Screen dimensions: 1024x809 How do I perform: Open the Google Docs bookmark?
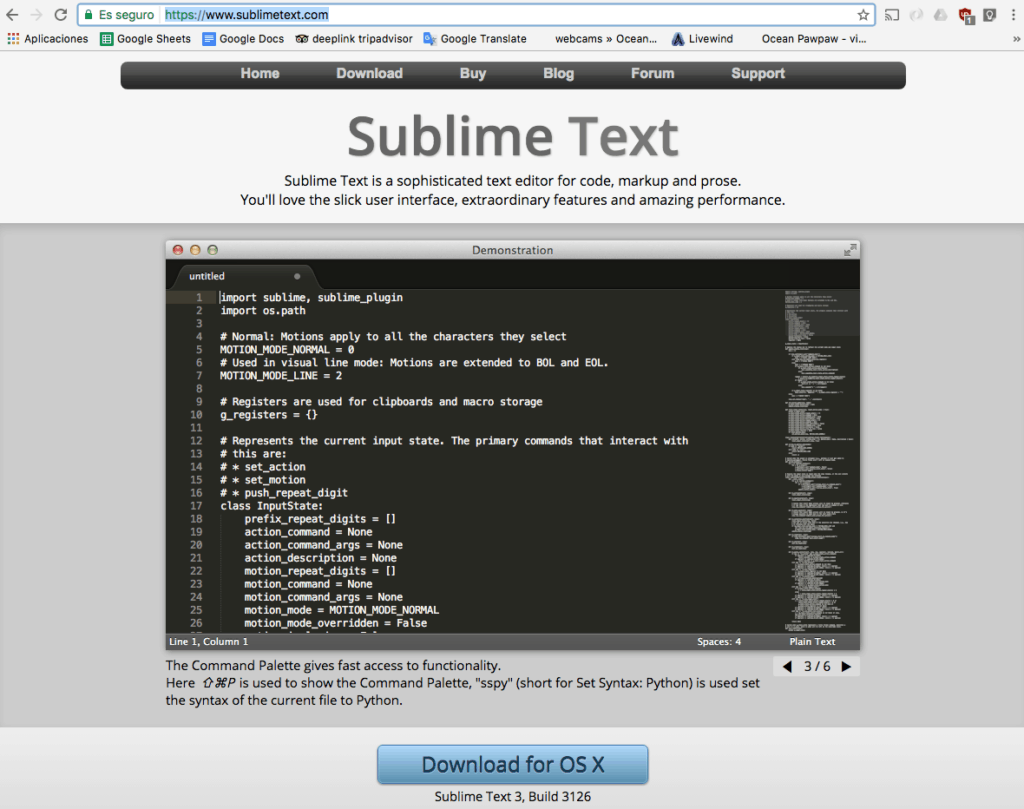tap(243, 39)
